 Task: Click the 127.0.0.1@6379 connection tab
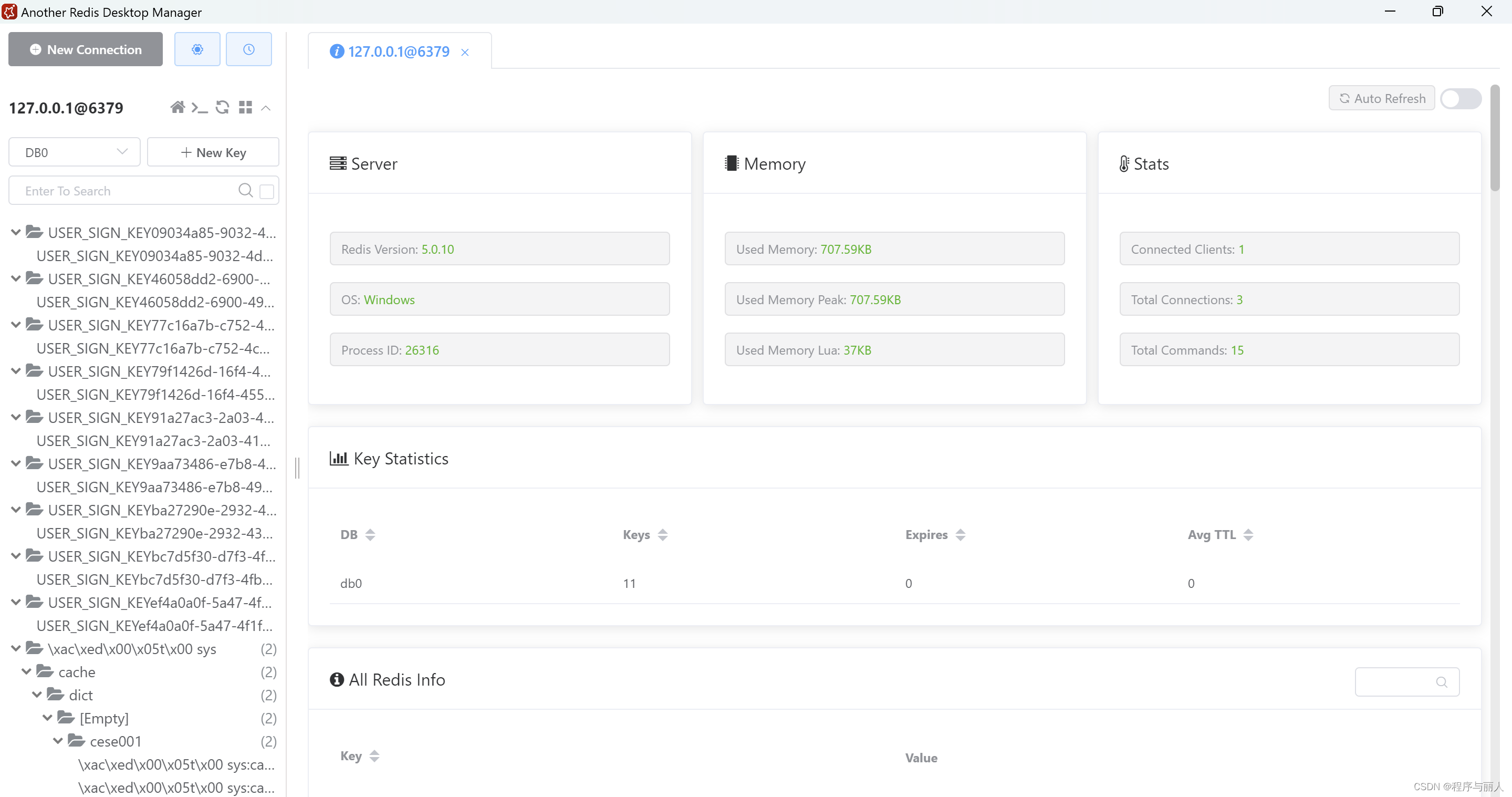396,51
